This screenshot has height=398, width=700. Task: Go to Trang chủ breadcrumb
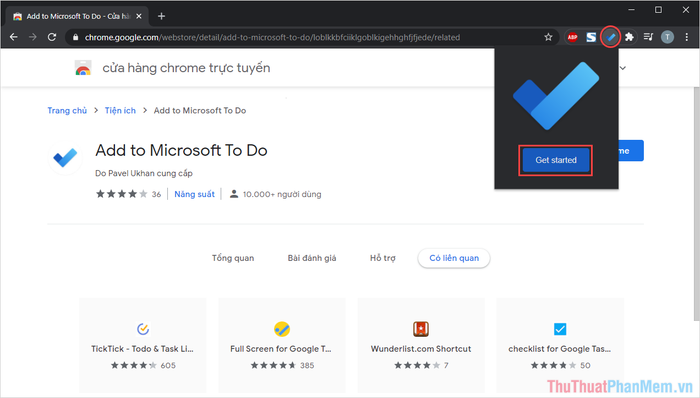tap(67, 111)
